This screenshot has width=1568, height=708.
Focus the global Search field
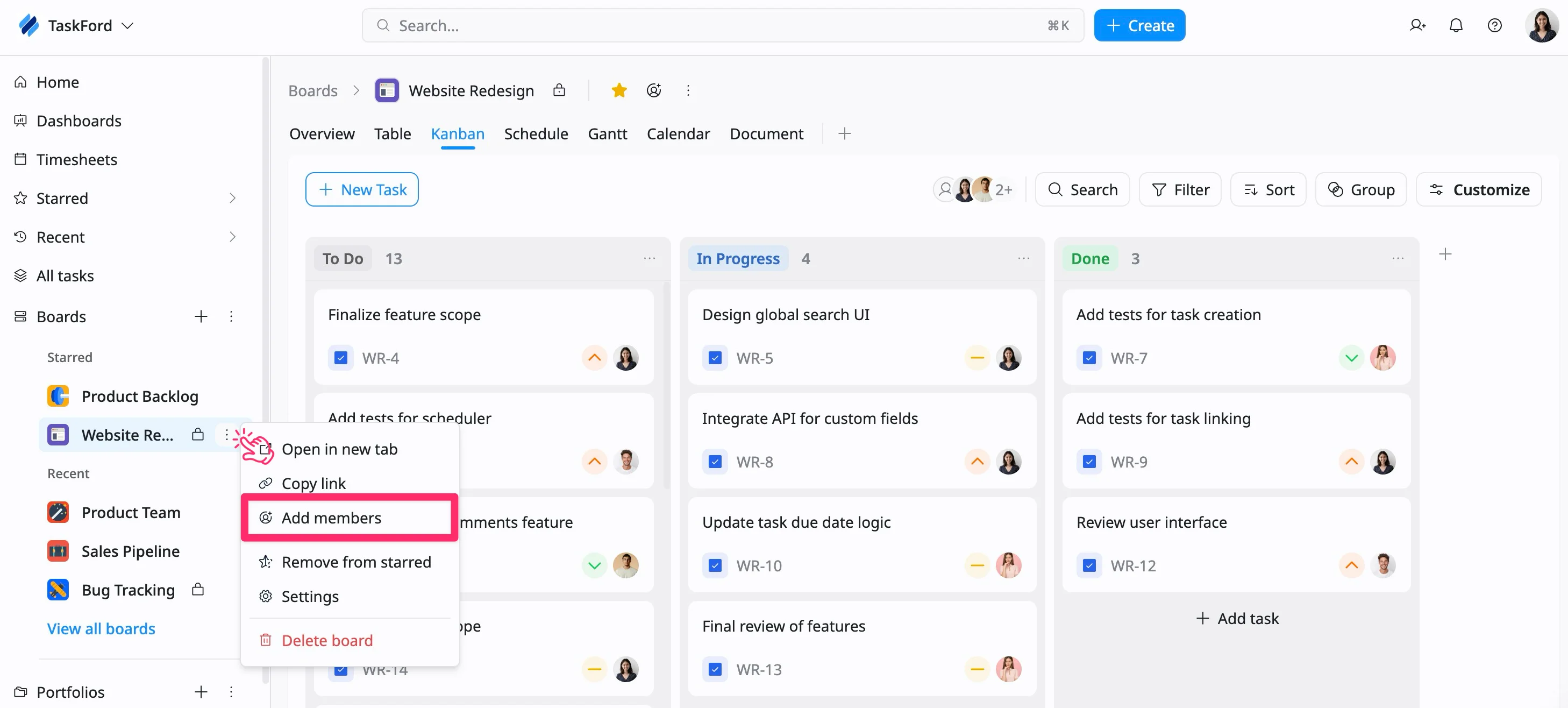pos(723,25)
